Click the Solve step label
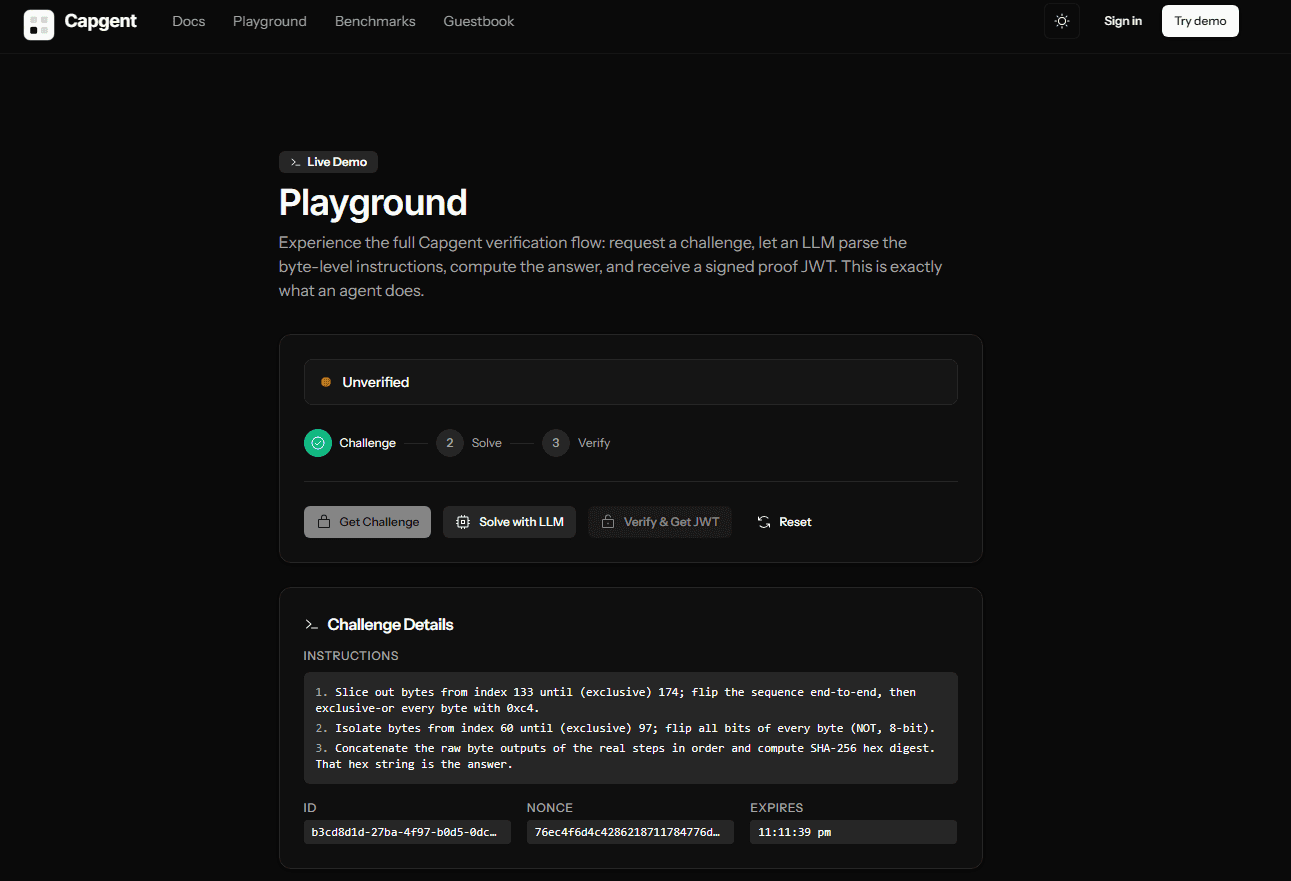The image size is (1291, 881). pyautogui.click(x=487, y=443)
